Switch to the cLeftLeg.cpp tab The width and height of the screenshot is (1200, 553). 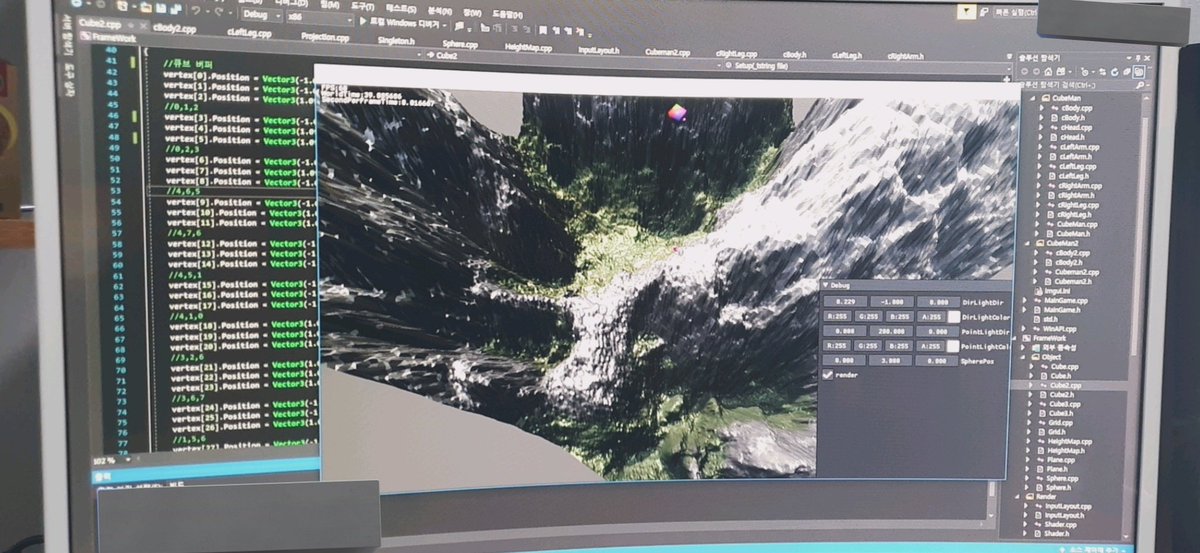pyautogui.click(x=250, y=33)
